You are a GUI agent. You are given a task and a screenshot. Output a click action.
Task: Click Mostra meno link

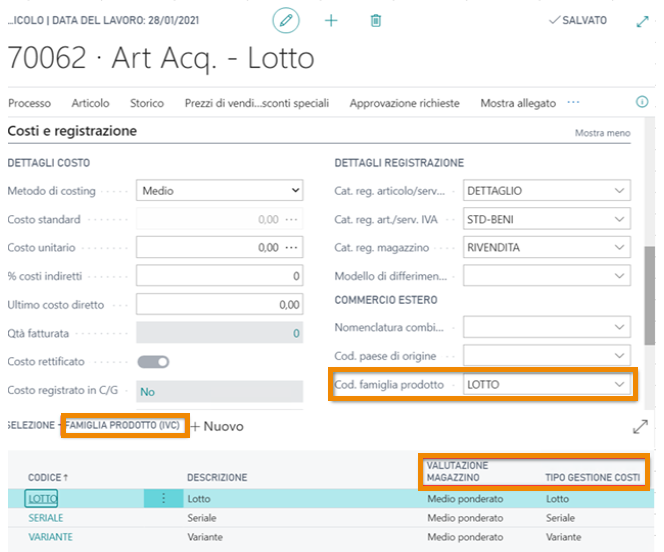pyautogui.click(x=602, y=133)
